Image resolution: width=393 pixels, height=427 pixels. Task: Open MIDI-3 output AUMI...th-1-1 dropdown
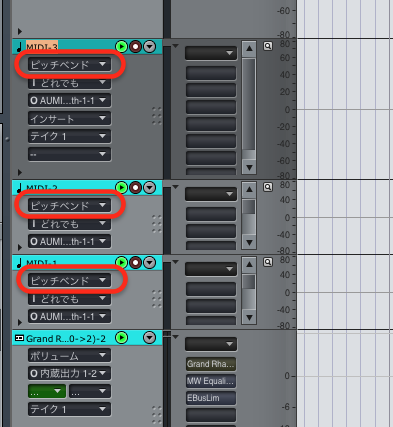69,100
